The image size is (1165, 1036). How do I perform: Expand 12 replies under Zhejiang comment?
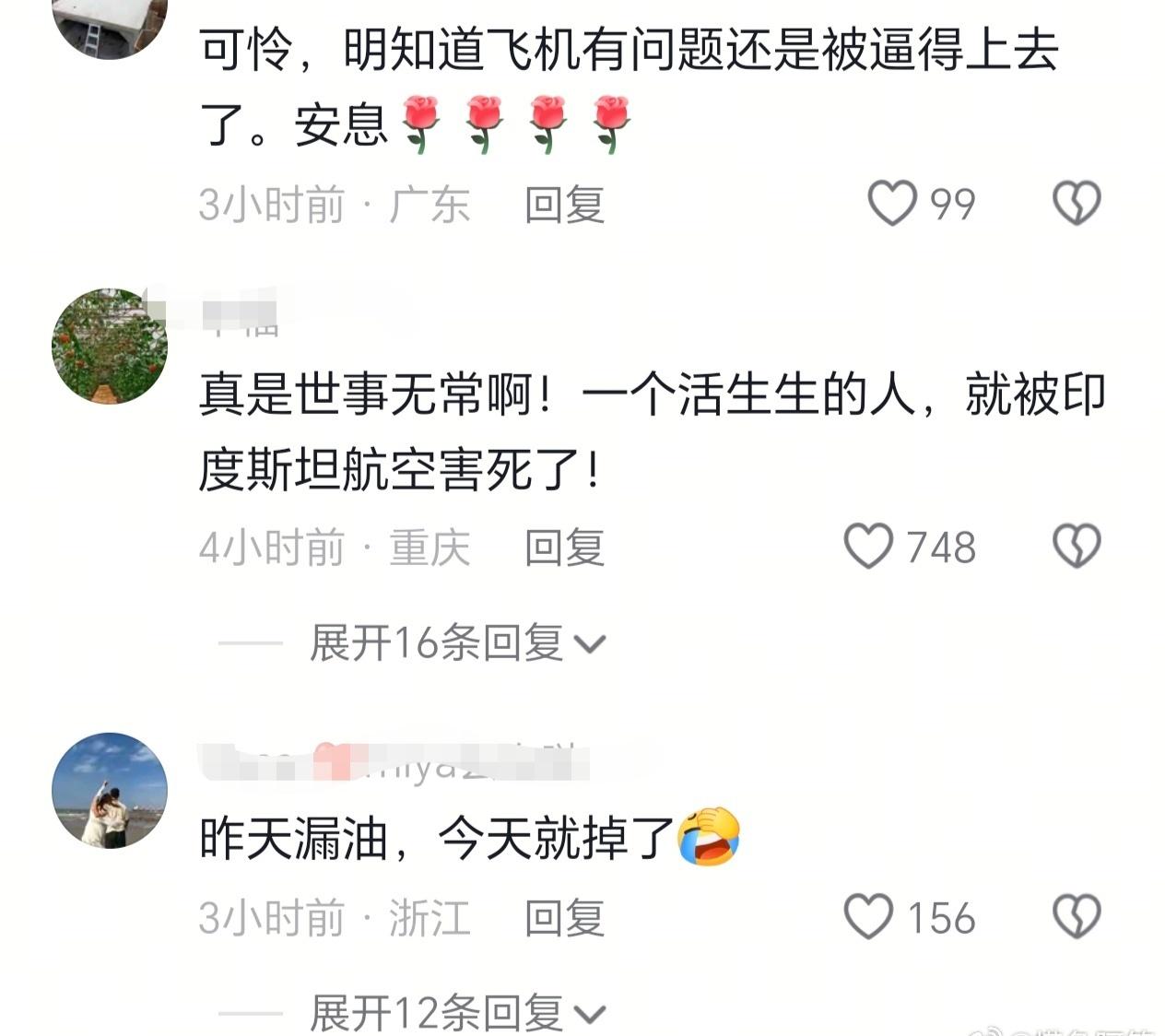[458, 1013]
